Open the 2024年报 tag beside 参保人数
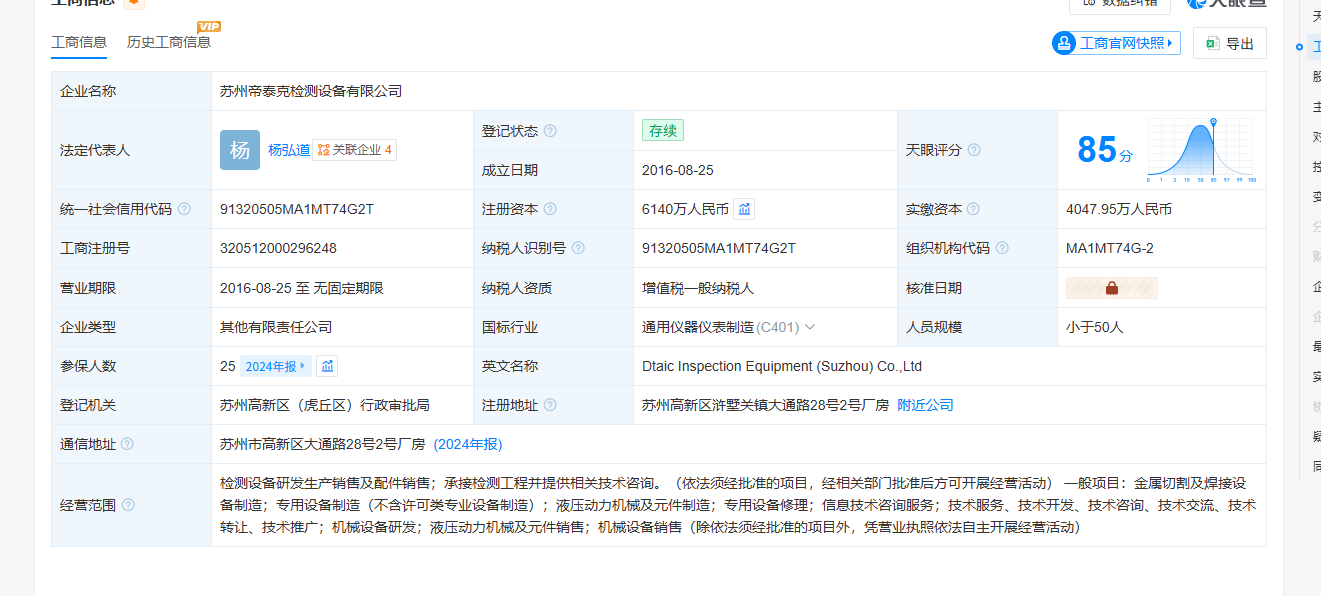 tap(275, 366)
